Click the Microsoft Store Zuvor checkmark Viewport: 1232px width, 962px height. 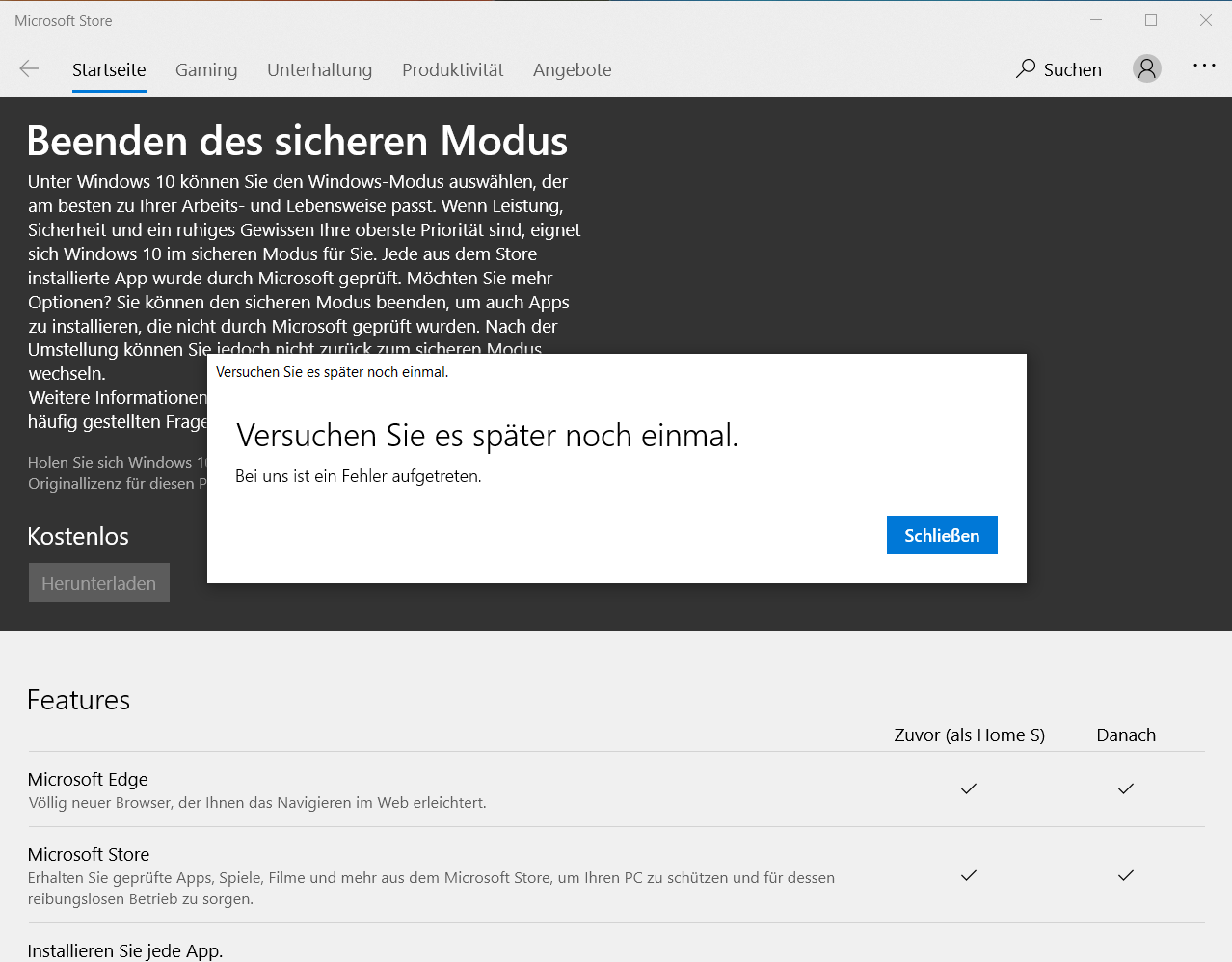tap(969, 875)
